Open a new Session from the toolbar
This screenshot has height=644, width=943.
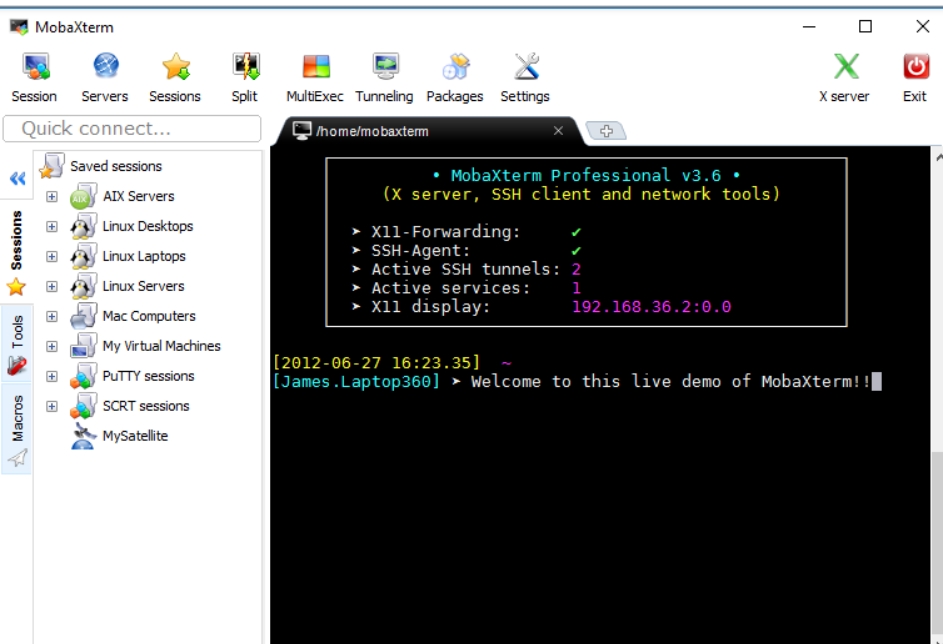coord(35,66)
